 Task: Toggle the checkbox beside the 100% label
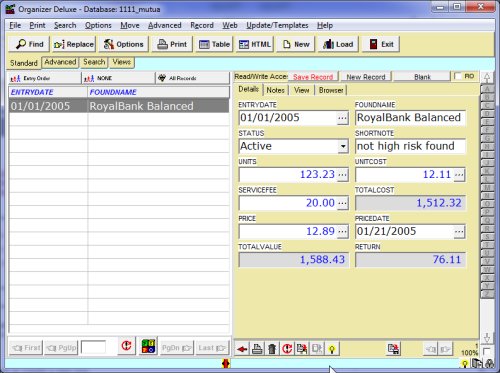click(x=486, y=351)
